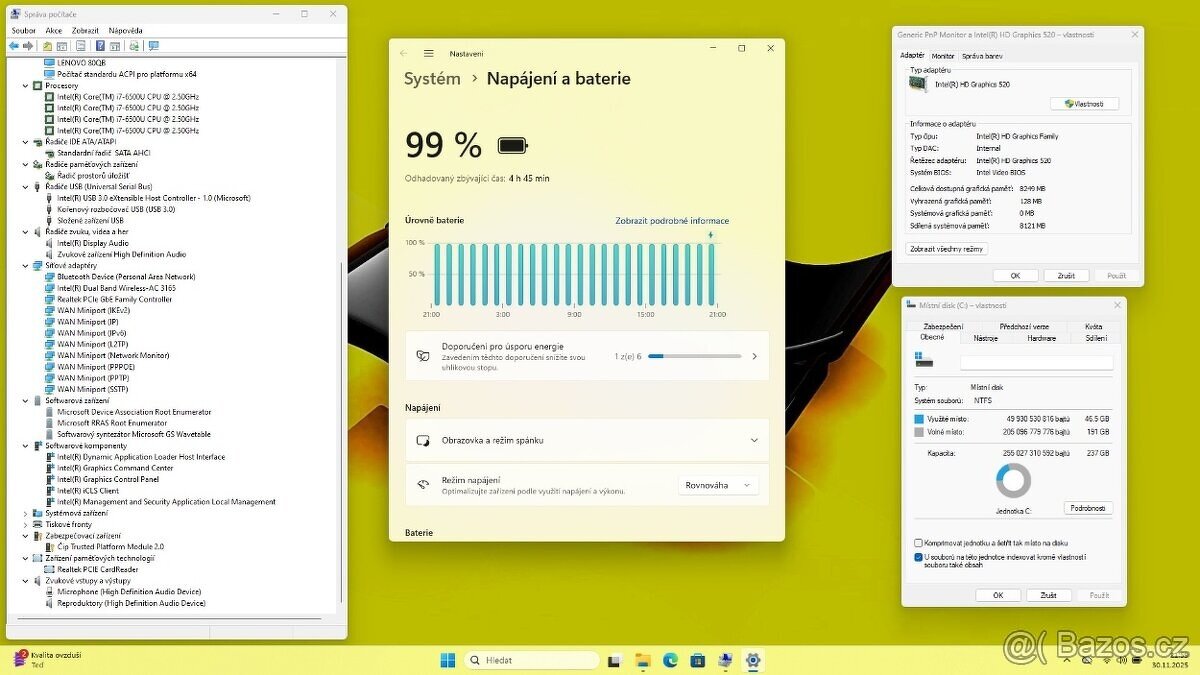Click the blue question mark help icon
The height and width of the screenshot is (675, 1200).
click(101, 46)
